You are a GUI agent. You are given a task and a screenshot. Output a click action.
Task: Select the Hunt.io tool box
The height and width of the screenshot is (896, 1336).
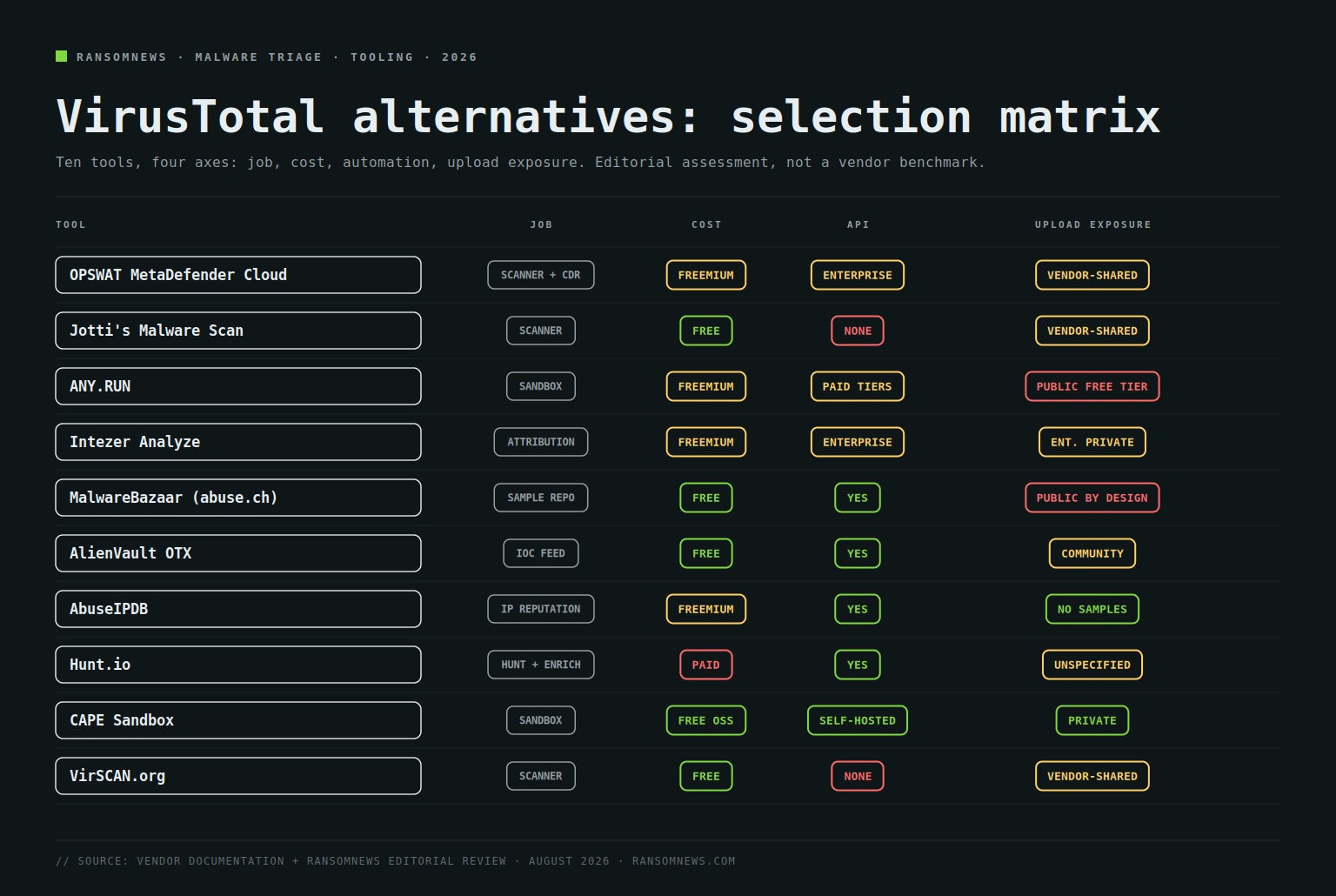point(238,665)
